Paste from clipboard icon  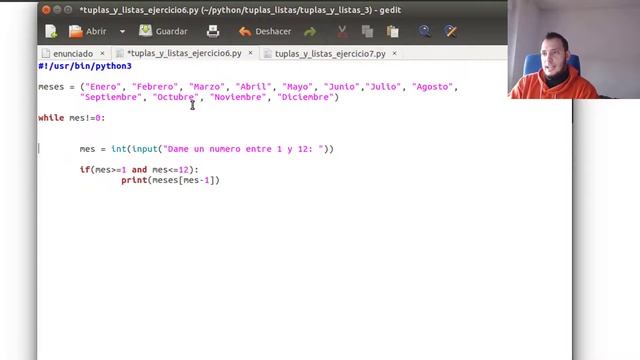[x=393, y=31]
